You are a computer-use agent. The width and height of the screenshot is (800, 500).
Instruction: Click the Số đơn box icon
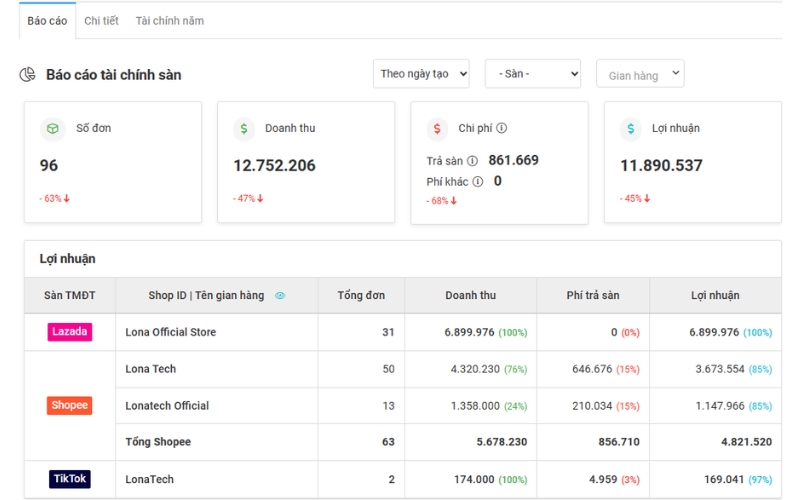click(x=51, y=129)
